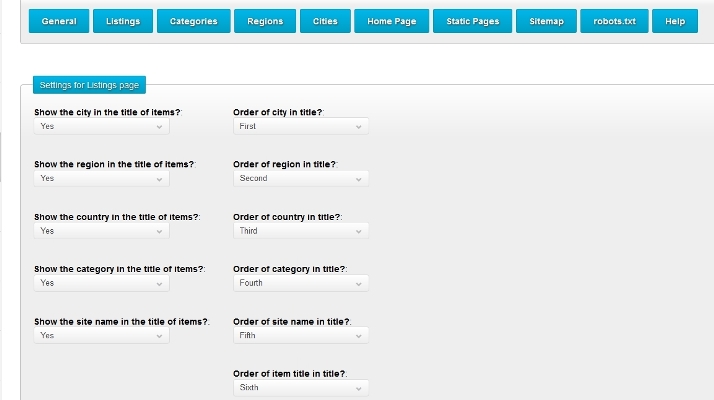
Task: Open Order of item title in title dropdown
Action: (x=301, y=388)
